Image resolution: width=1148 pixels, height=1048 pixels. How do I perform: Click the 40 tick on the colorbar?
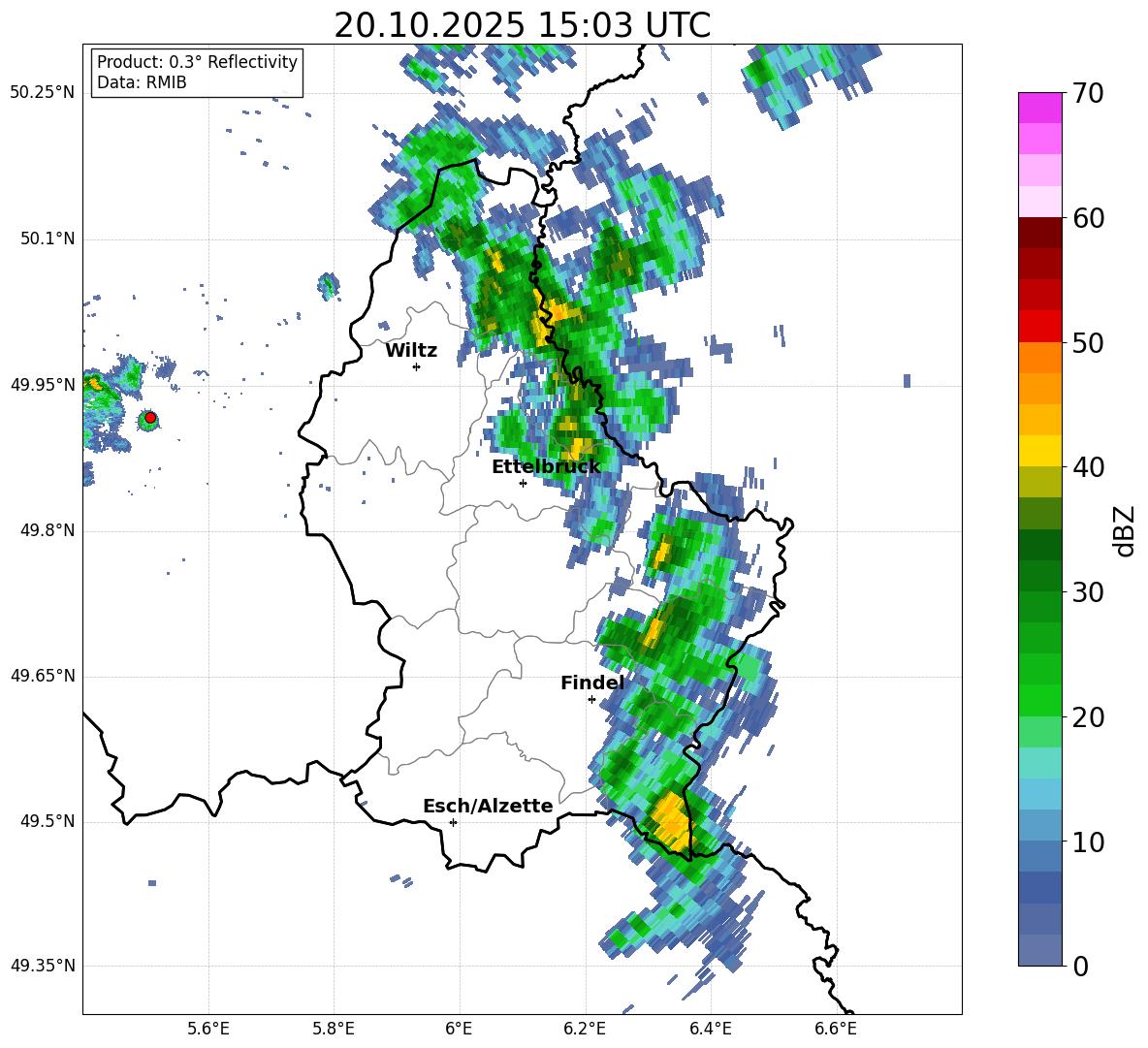pos(1088,467)
